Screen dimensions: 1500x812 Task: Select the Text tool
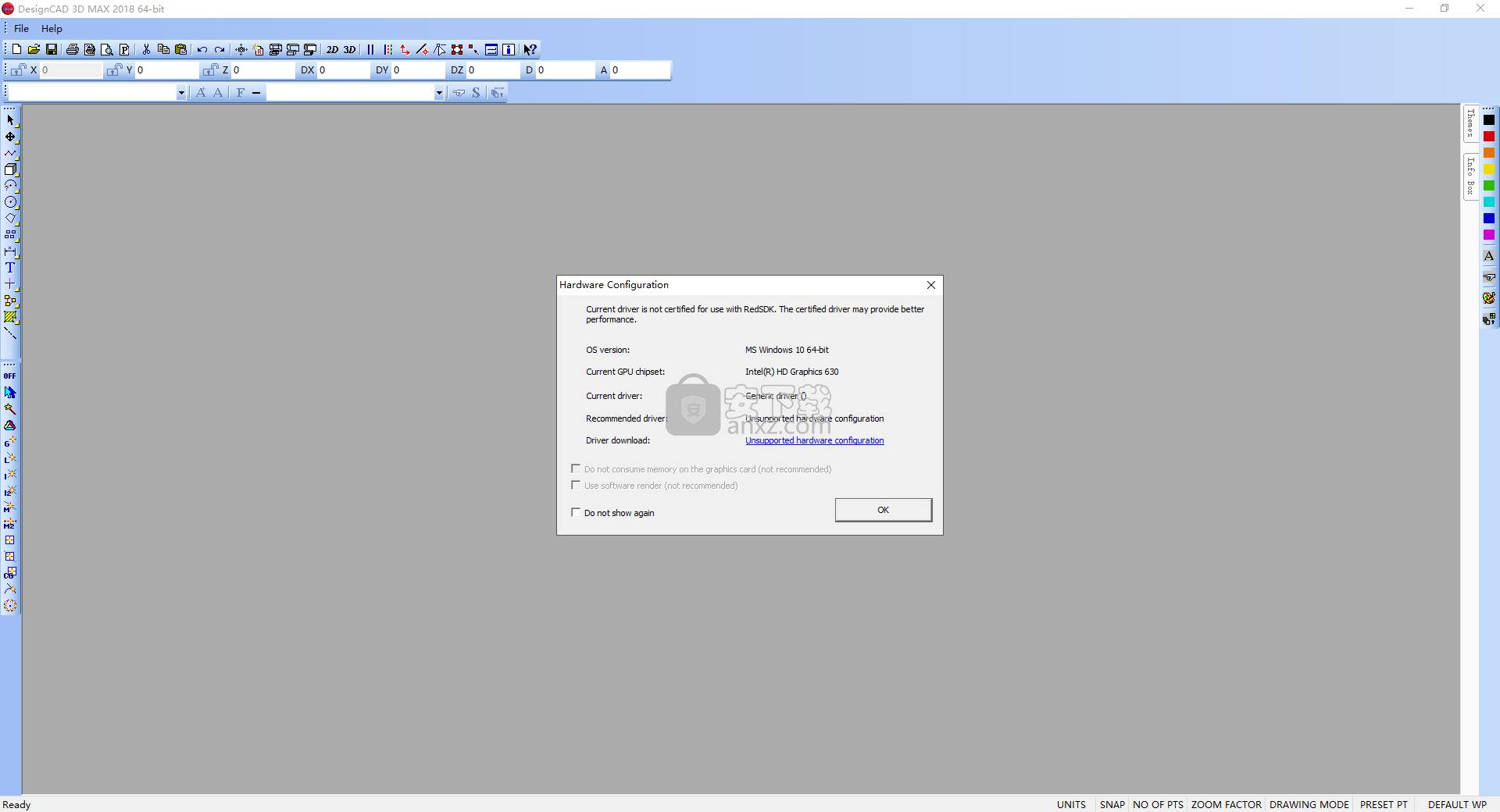pyautogui.click(x=10, y=268)
